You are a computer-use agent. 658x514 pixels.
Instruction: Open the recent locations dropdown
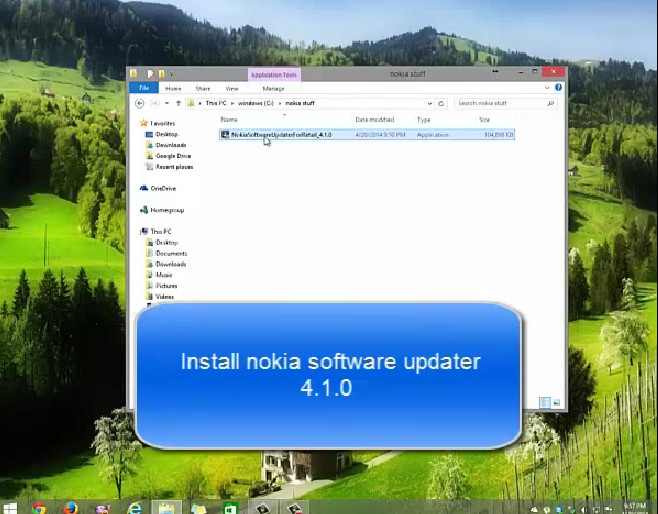[x=167, y=103]
